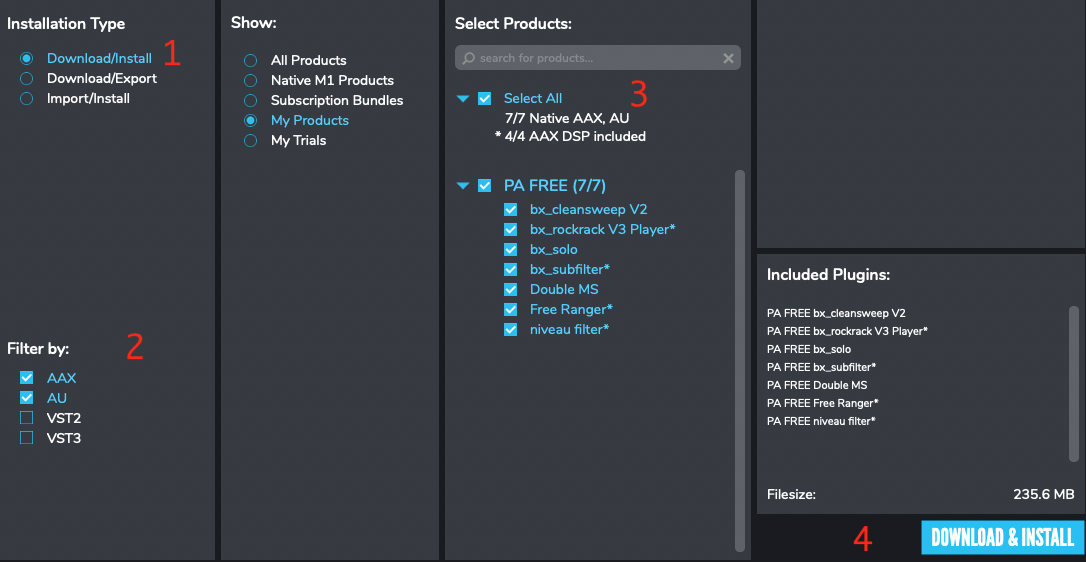This screenshot has width=1086, height=562.
Task: Uncheck niveau filter product
Action: pyautogui.click(x=511, y=329)
